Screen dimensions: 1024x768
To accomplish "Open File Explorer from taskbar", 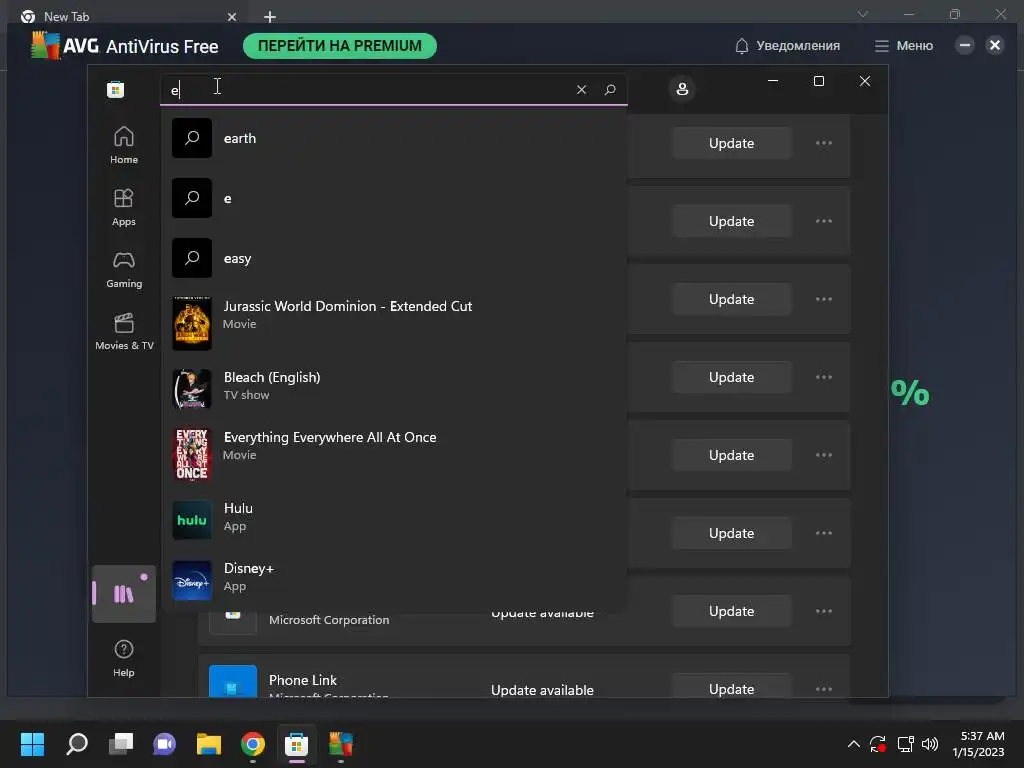I will (209, 744).
